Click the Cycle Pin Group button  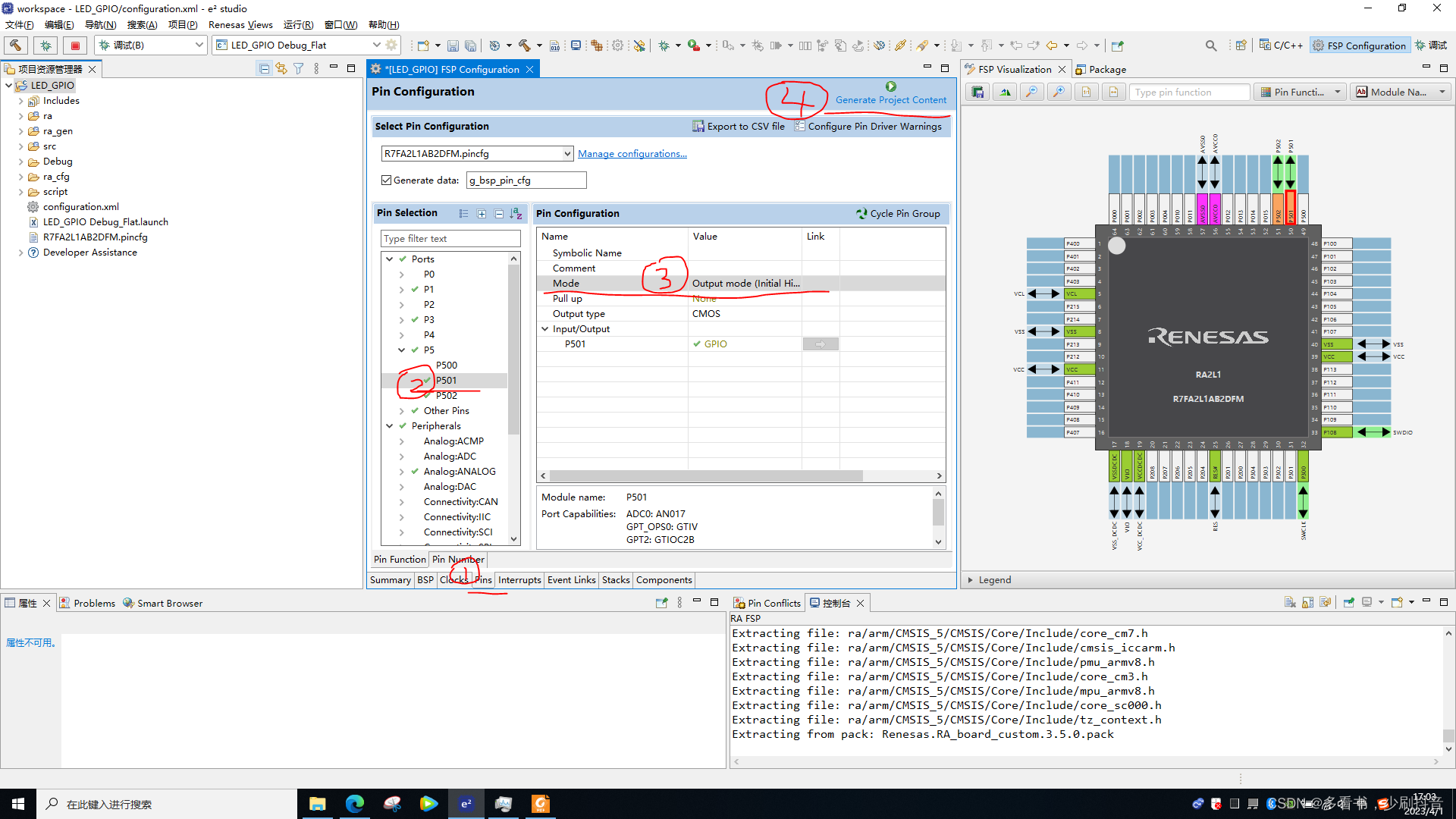click(898, 214)
